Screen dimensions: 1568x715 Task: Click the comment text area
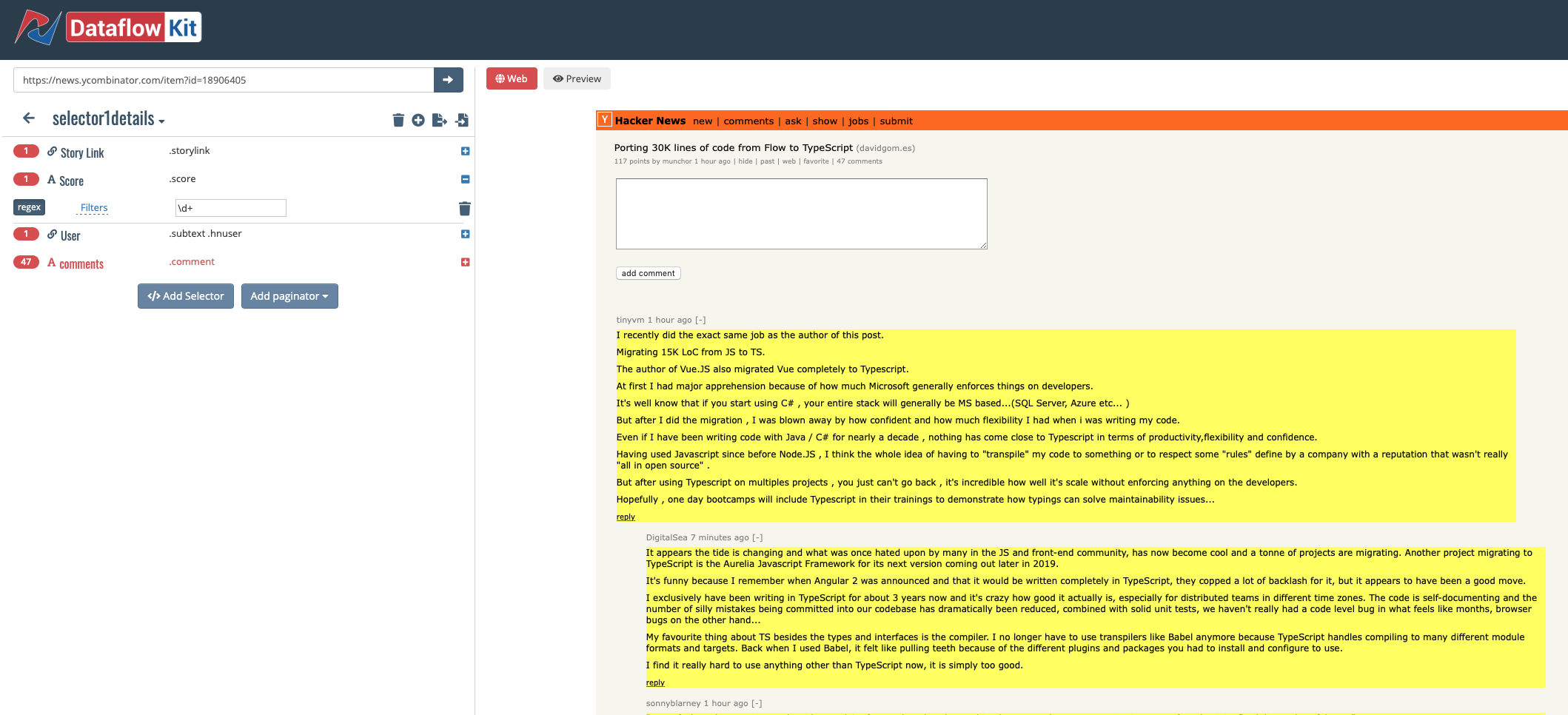click(801, 214)
